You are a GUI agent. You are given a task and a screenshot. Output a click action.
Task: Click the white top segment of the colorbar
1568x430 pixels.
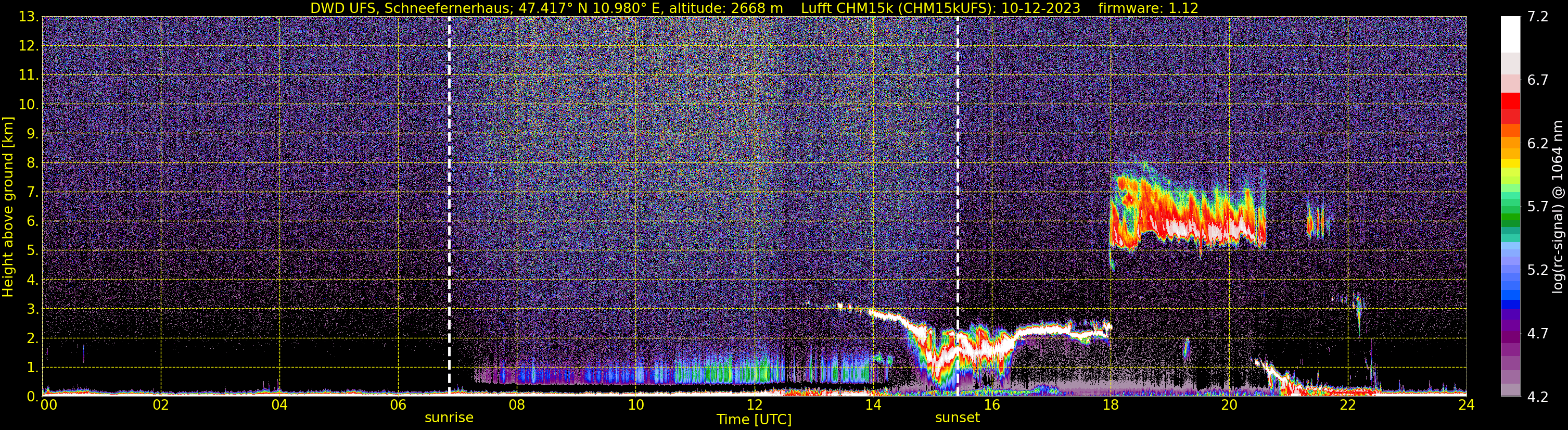pyautogui.click(x=1510, y=35)
